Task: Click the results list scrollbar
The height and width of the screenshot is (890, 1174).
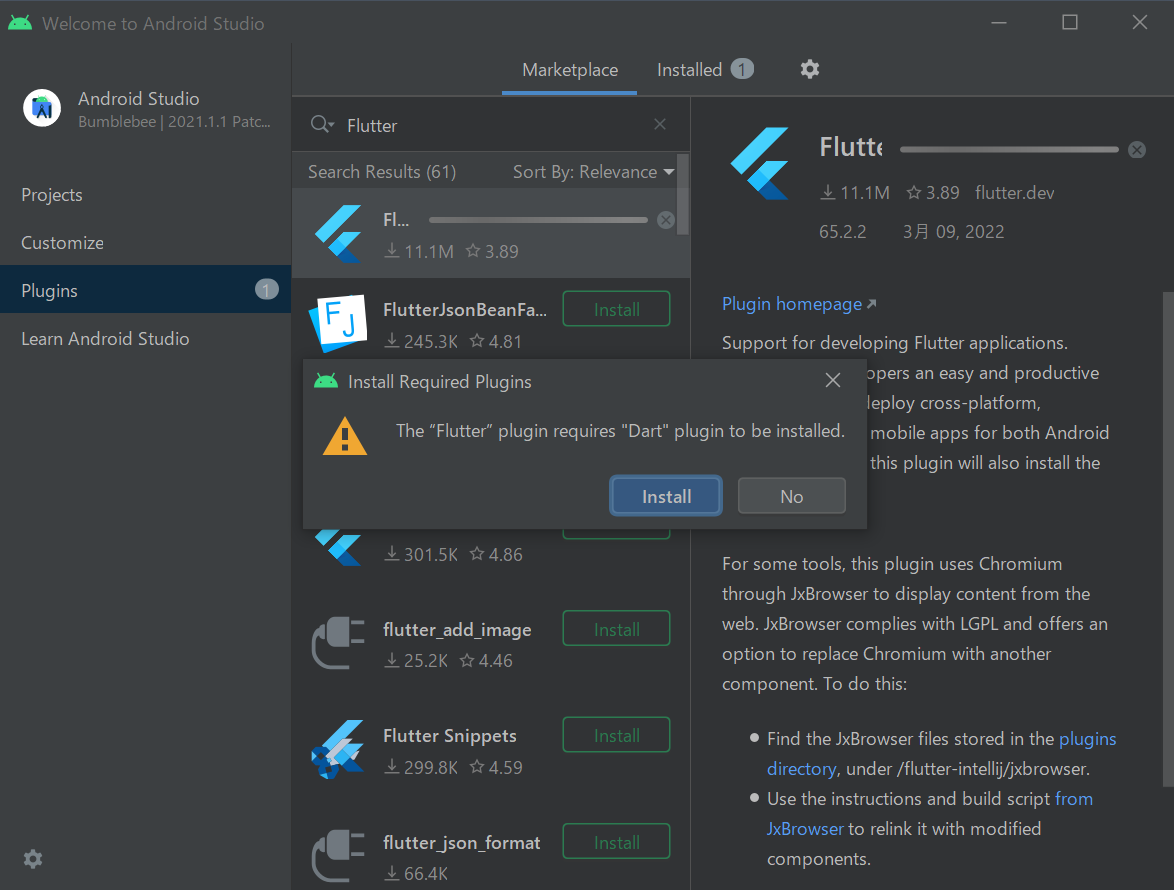Action: pyautogui.click(x=682, y=195)
